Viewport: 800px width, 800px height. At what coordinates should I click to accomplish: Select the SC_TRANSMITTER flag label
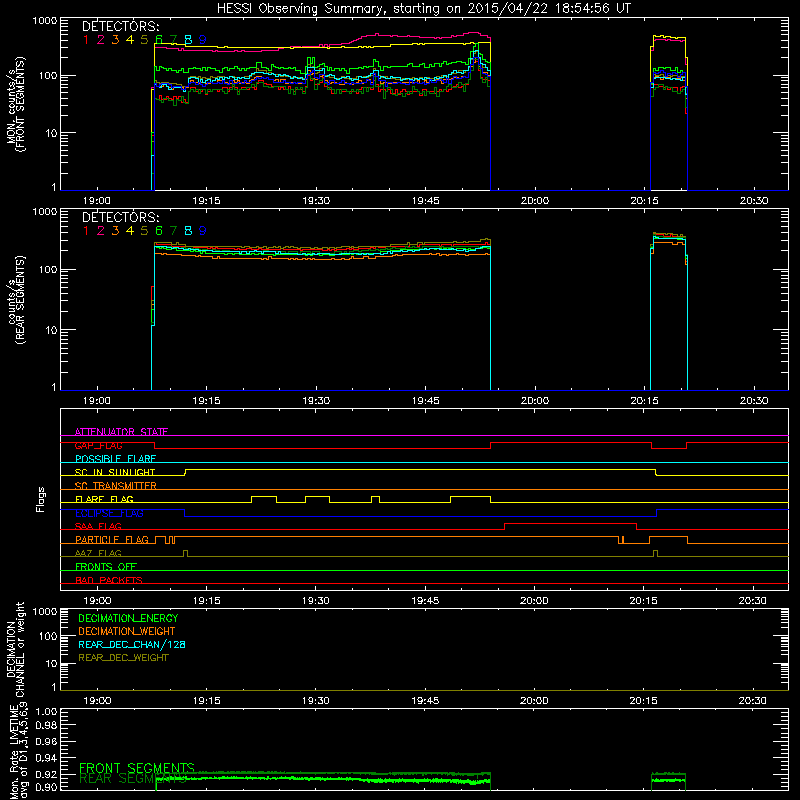(x=116, y=486)
